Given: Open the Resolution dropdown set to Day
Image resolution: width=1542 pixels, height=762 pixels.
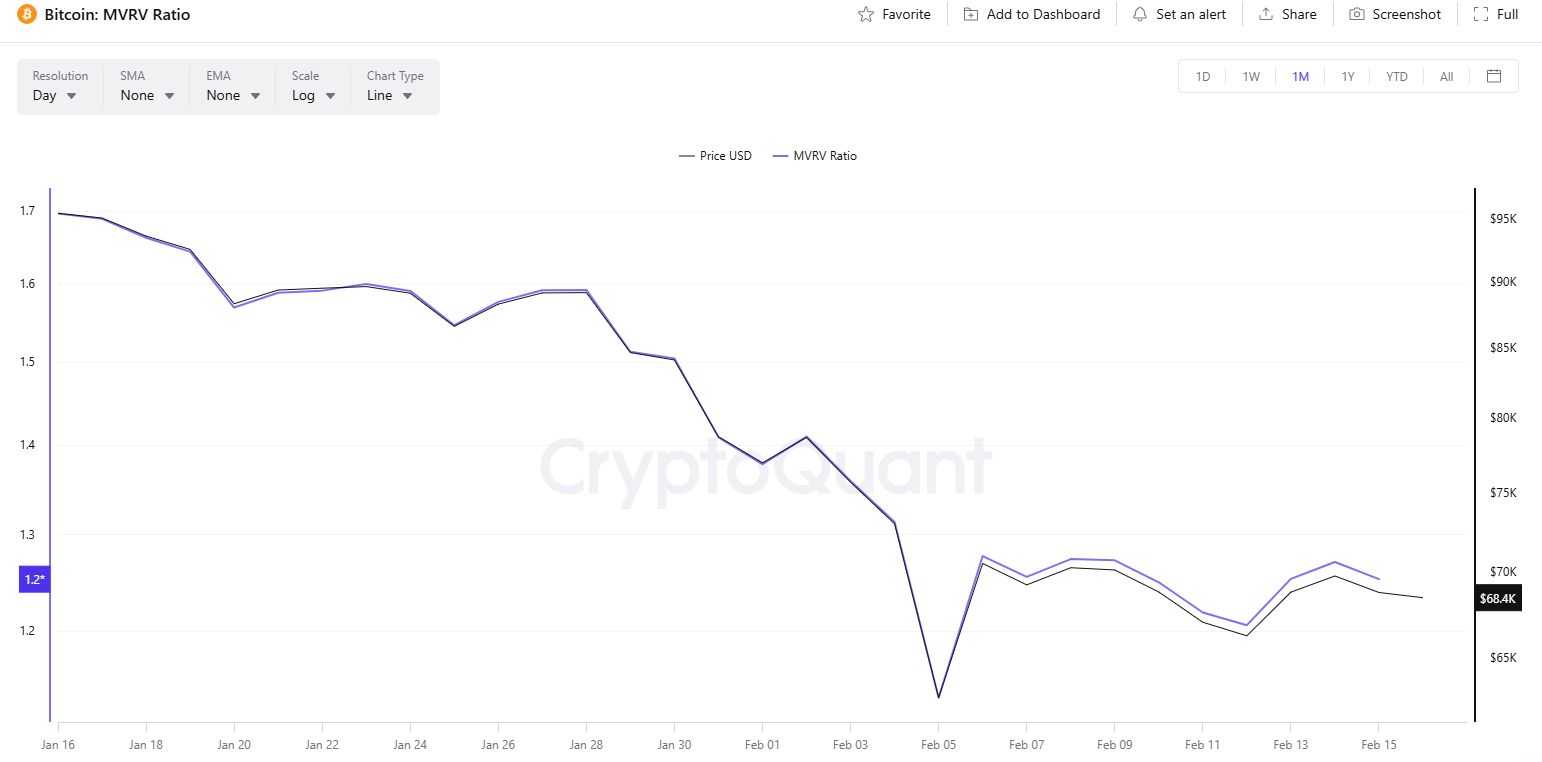Looking at the screenshot, I should 59,95.
